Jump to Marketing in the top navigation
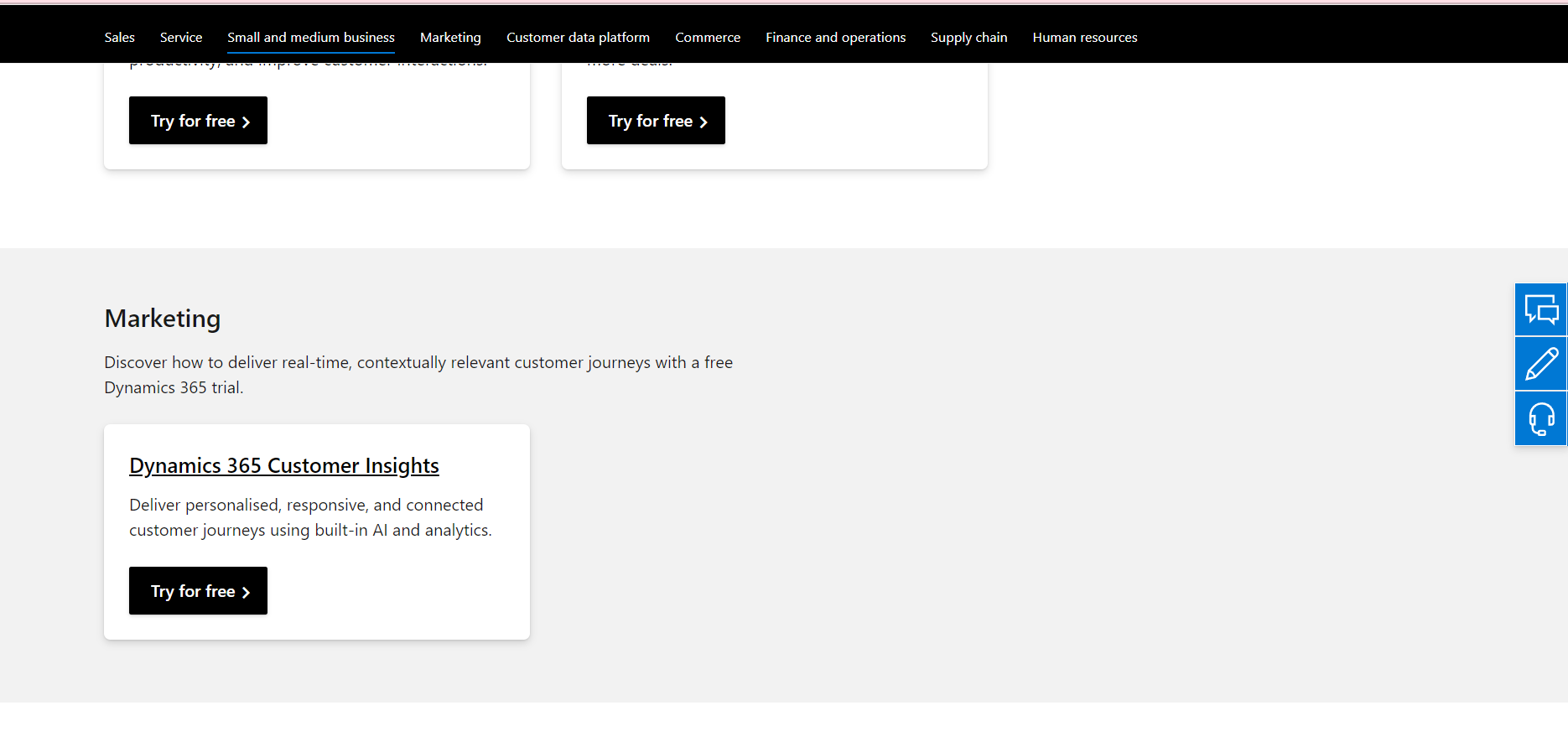Image resolution: width=1568 pixels, height=747 pixels. (x=450, y=38)
